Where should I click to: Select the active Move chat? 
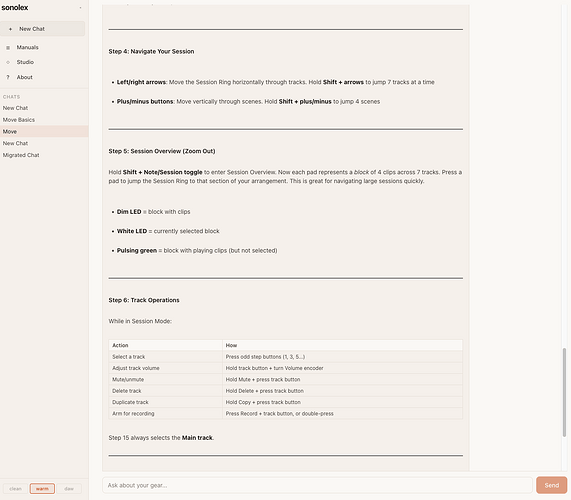[44, 131]
